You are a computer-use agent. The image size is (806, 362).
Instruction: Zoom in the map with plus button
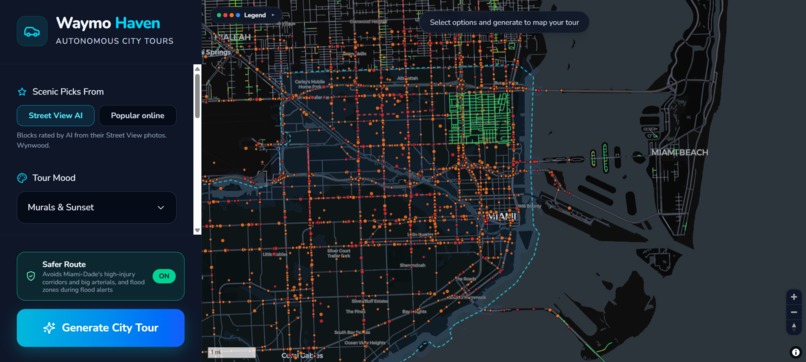794,297
